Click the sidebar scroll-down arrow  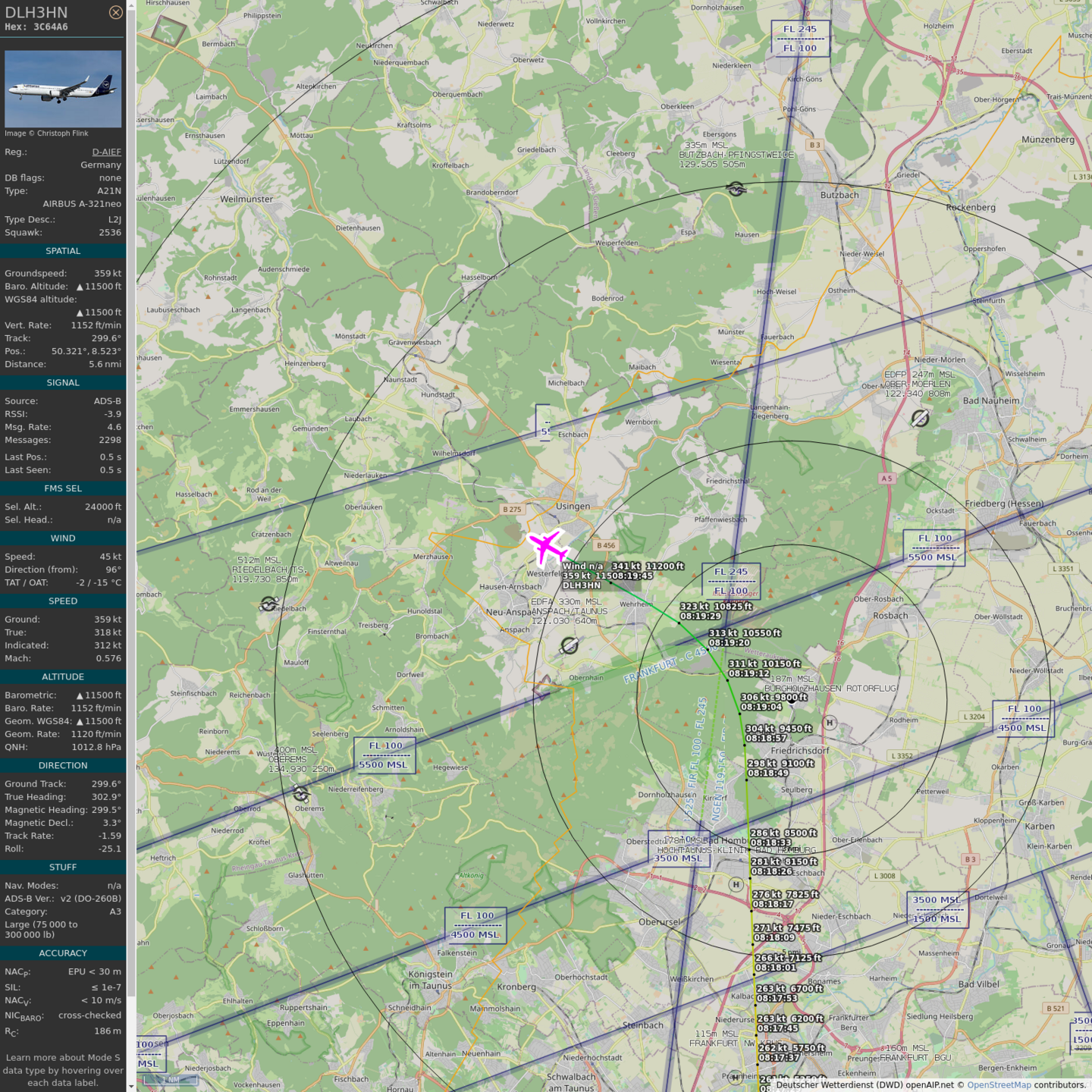(x=131, y=1087)
